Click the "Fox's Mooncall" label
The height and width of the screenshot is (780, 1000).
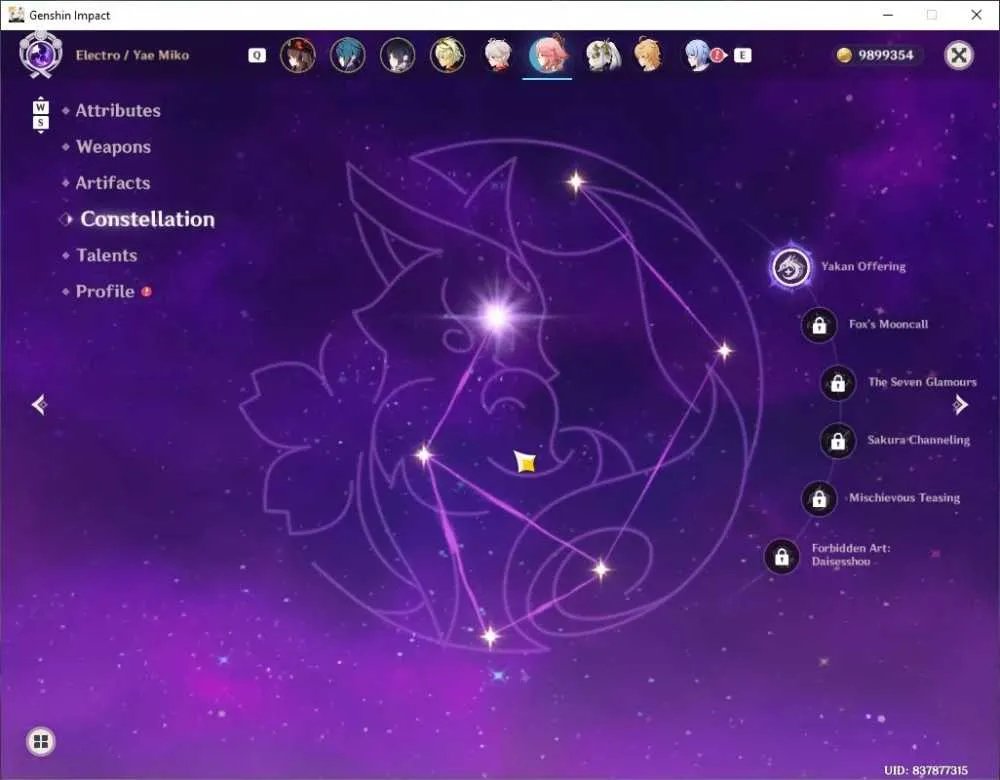[x=888, y=324]
